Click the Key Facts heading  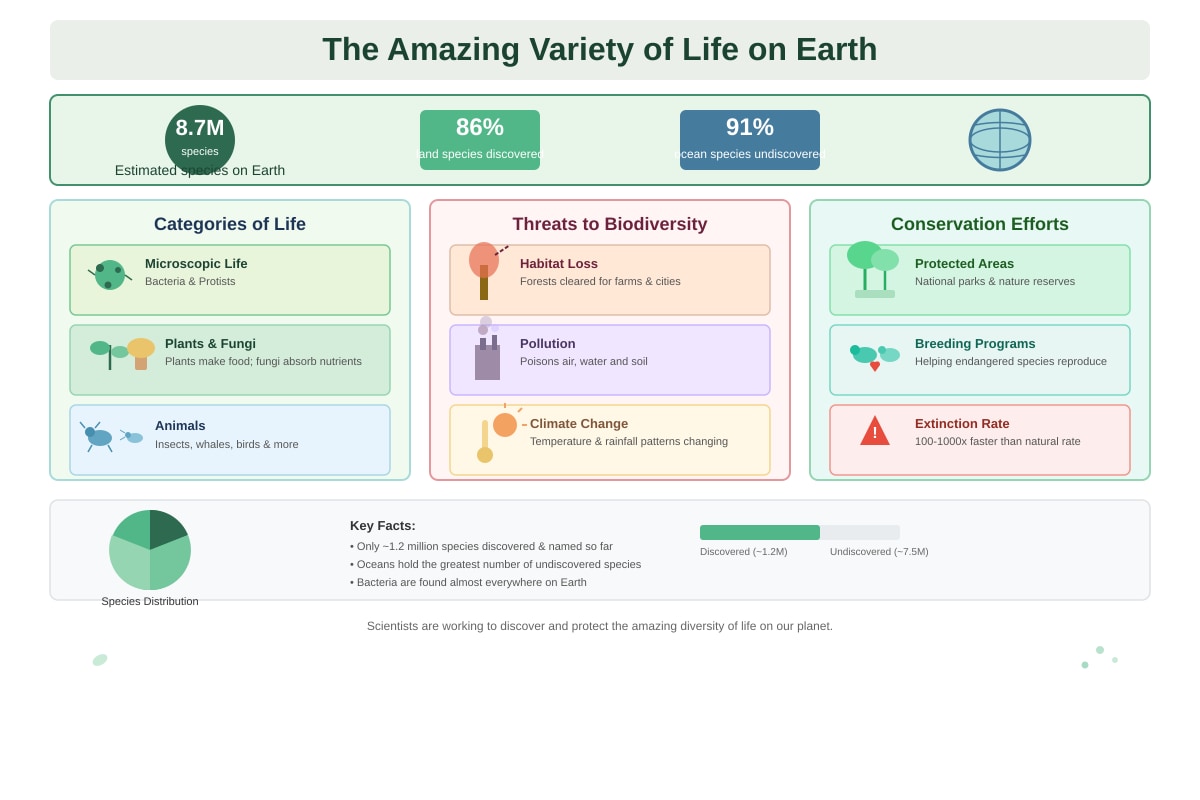coord(383,526)
